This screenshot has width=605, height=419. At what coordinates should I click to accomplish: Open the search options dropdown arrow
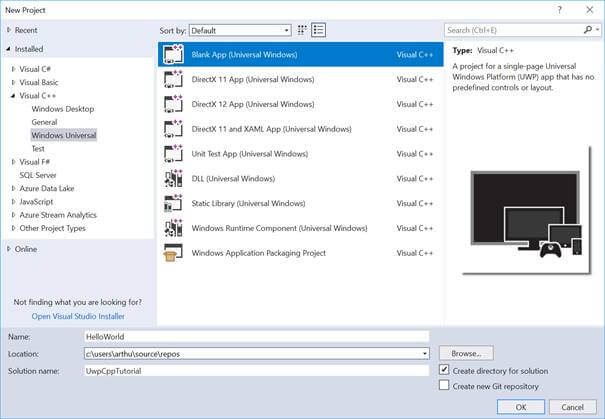coord(597,30)
